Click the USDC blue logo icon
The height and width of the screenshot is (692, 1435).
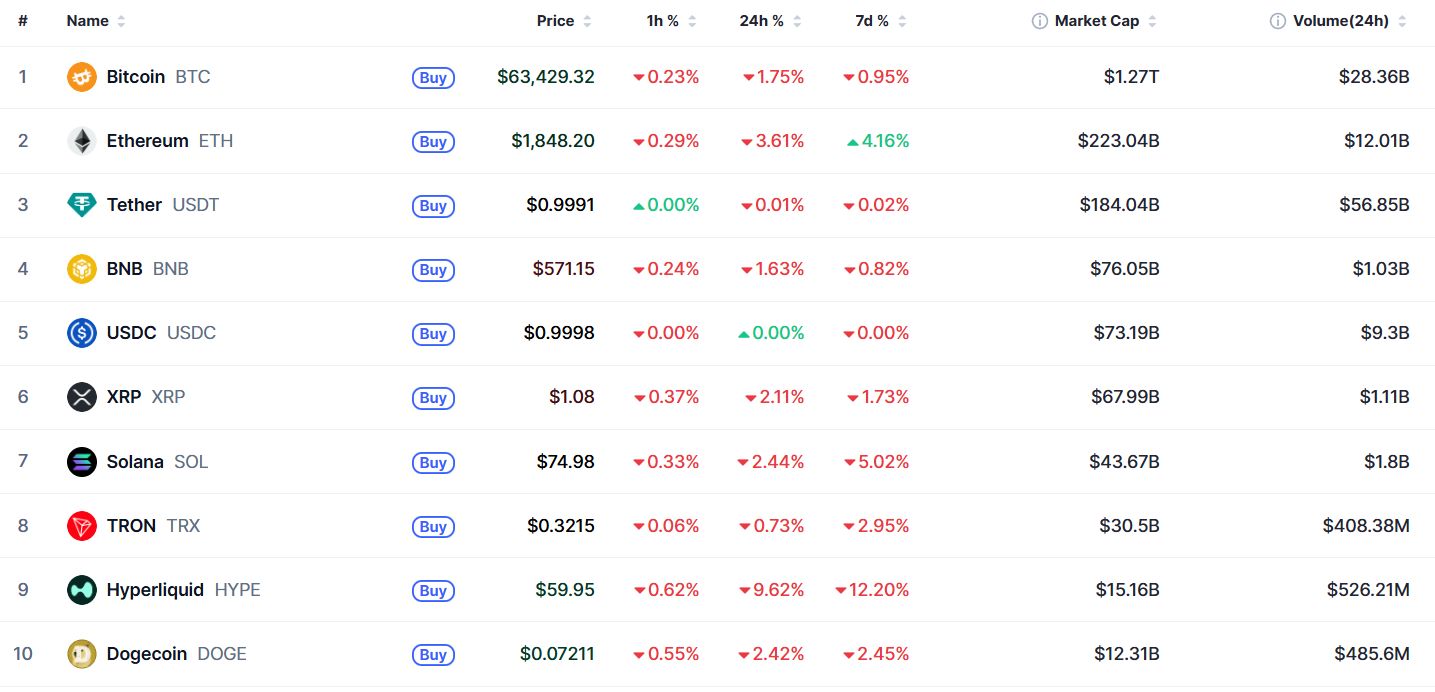tap(82, 333)
